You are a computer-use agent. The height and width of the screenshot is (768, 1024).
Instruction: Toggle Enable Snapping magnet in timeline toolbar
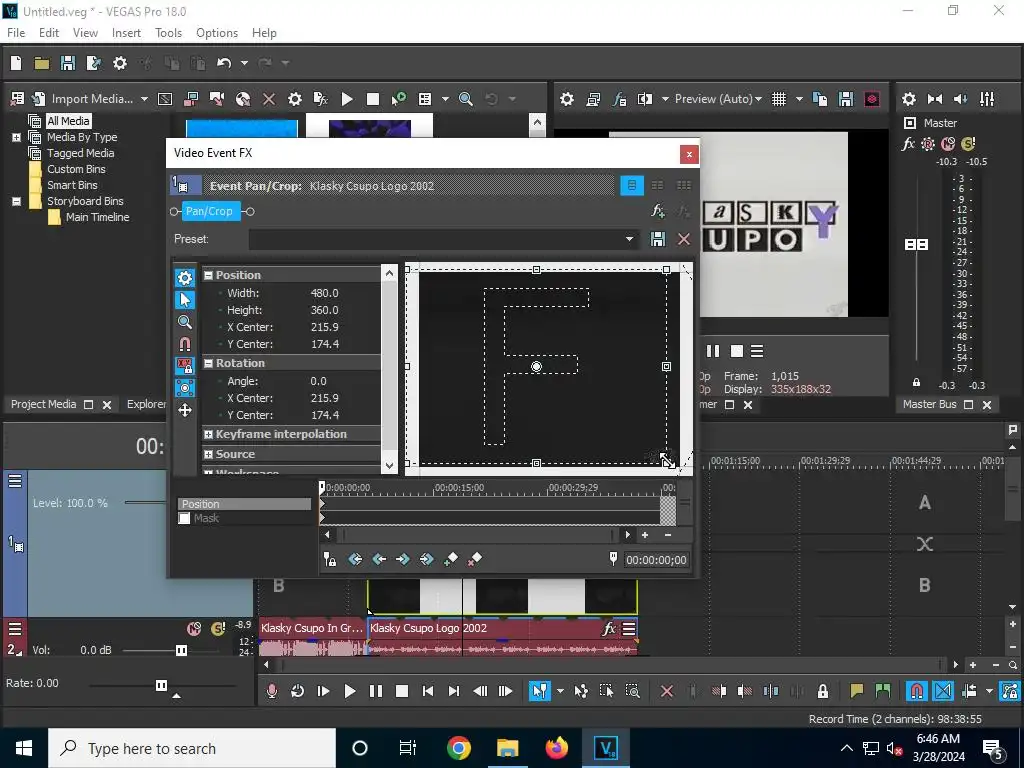click(x=916, y=691)
